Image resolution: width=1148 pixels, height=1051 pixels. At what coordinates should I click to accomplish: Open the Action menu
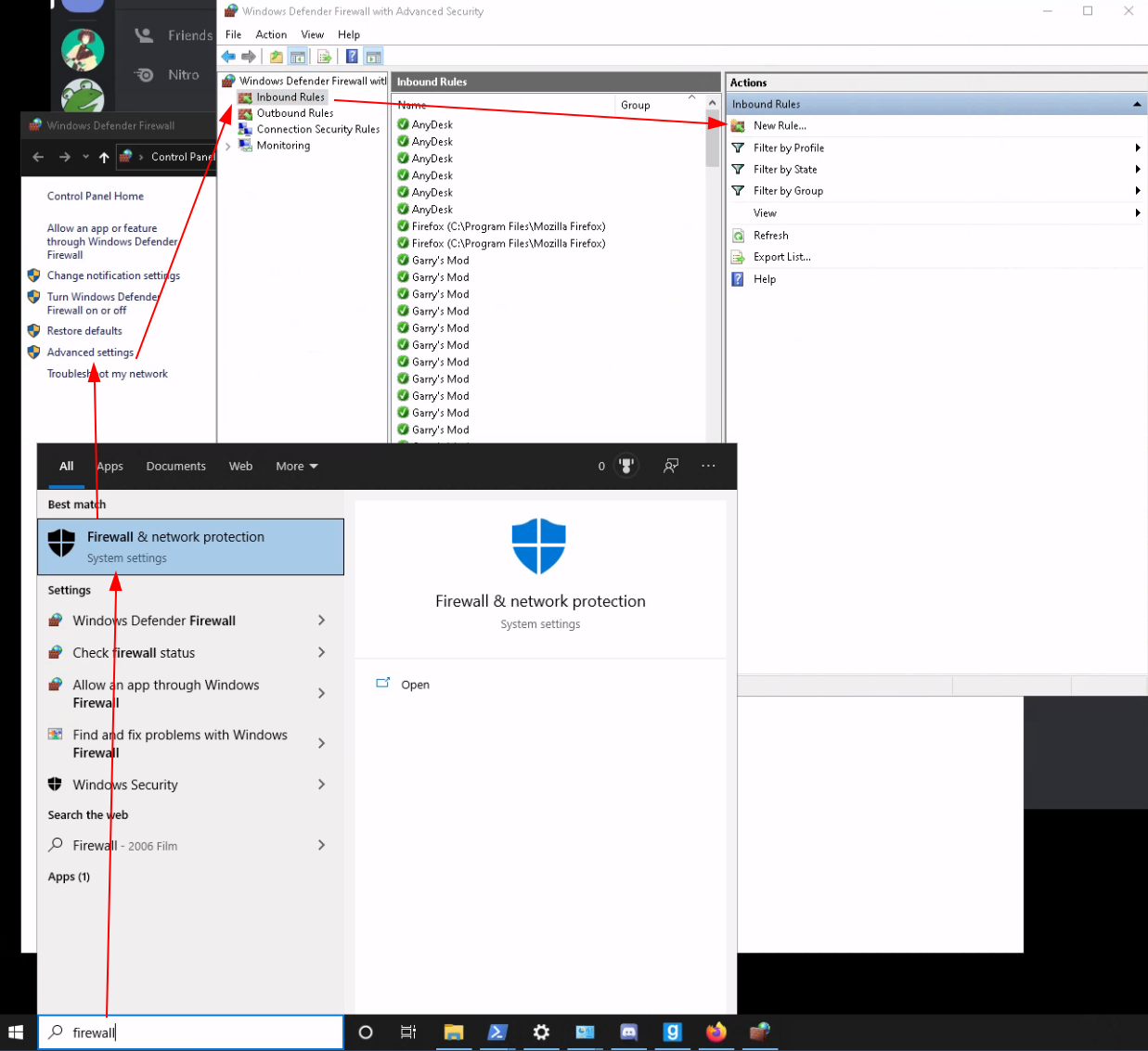(271, 34)
